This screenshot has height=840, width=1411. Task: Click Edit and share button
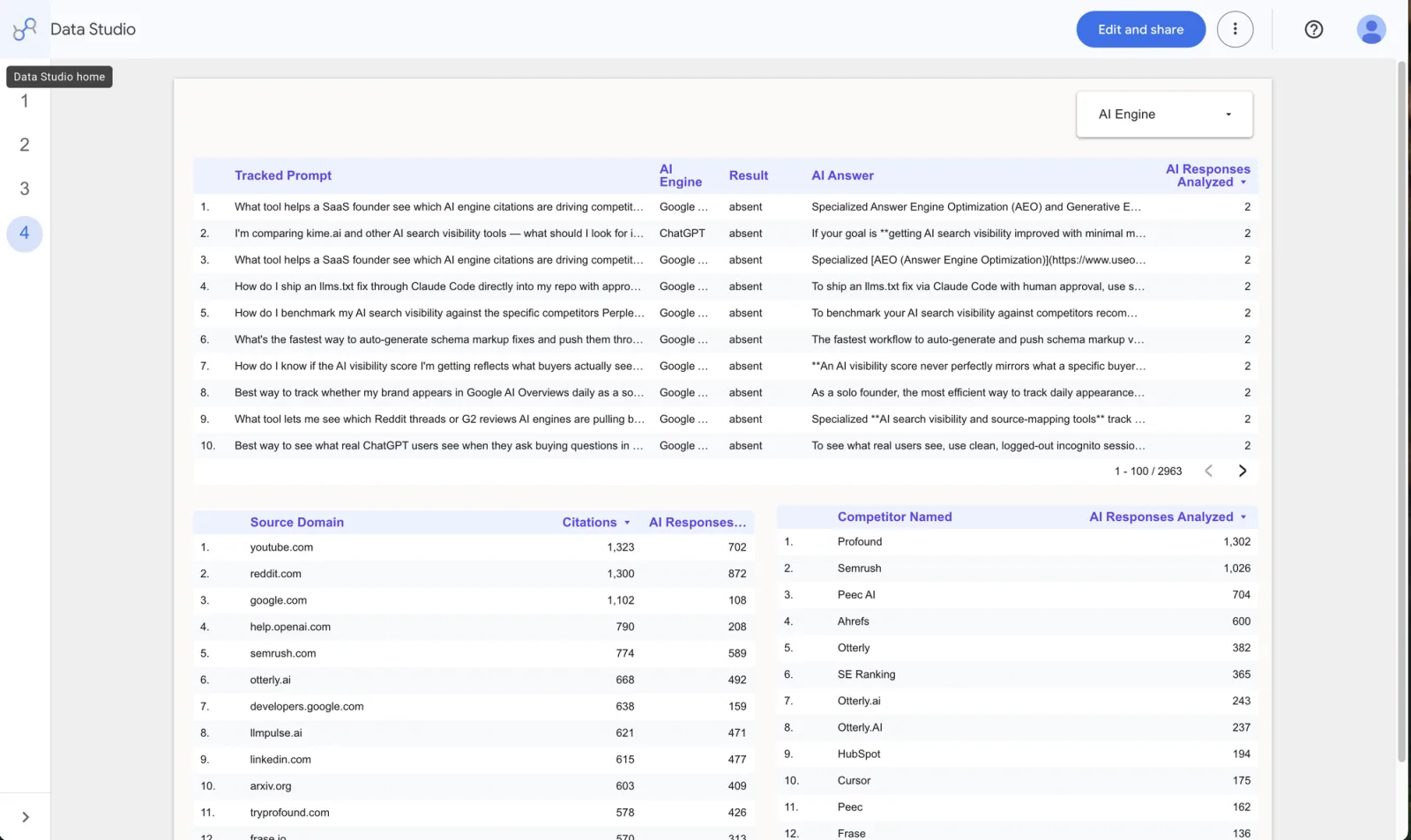[1140, 29]
